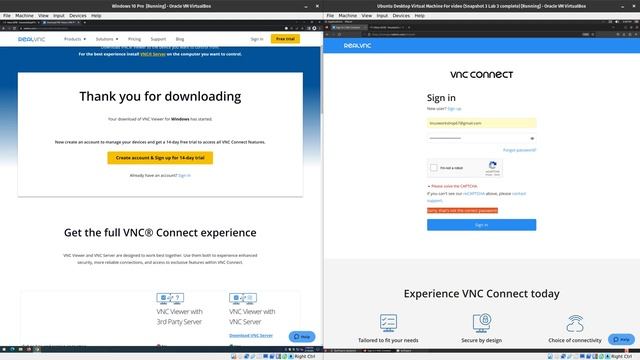Click the red incorrect password error banner
640x360 pixels.
pyautogui.click(x=462, y=211)
